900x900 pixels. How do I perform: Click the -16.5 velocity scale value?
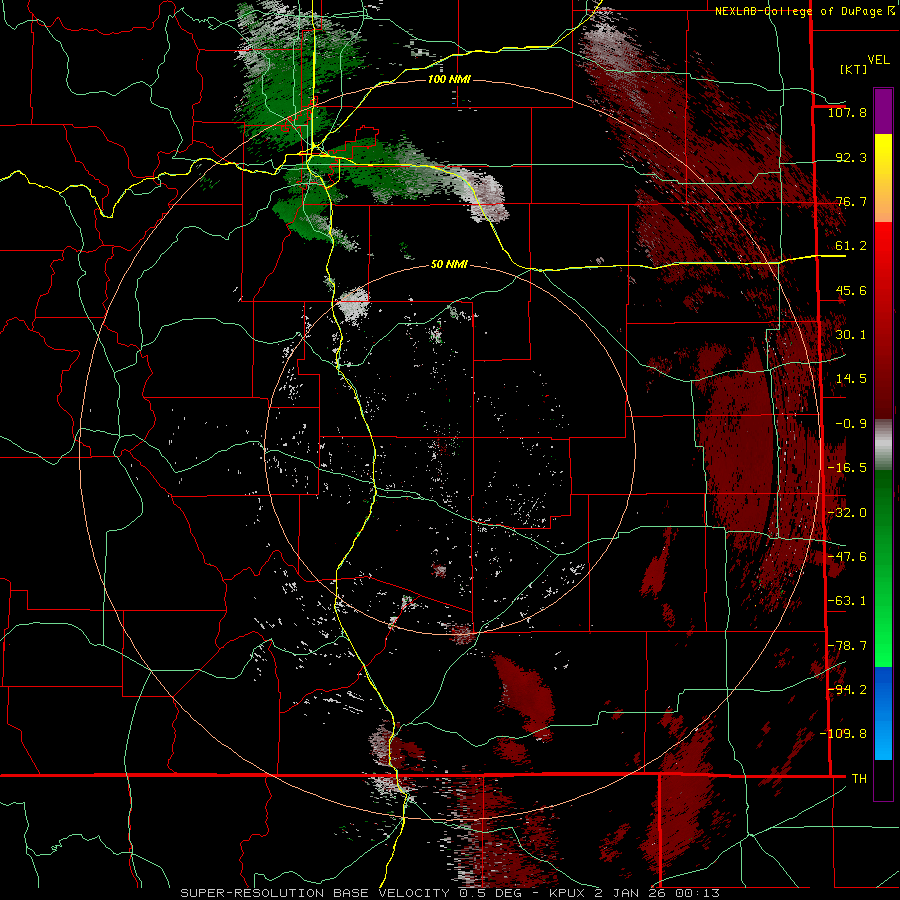(x=847, y=468)
